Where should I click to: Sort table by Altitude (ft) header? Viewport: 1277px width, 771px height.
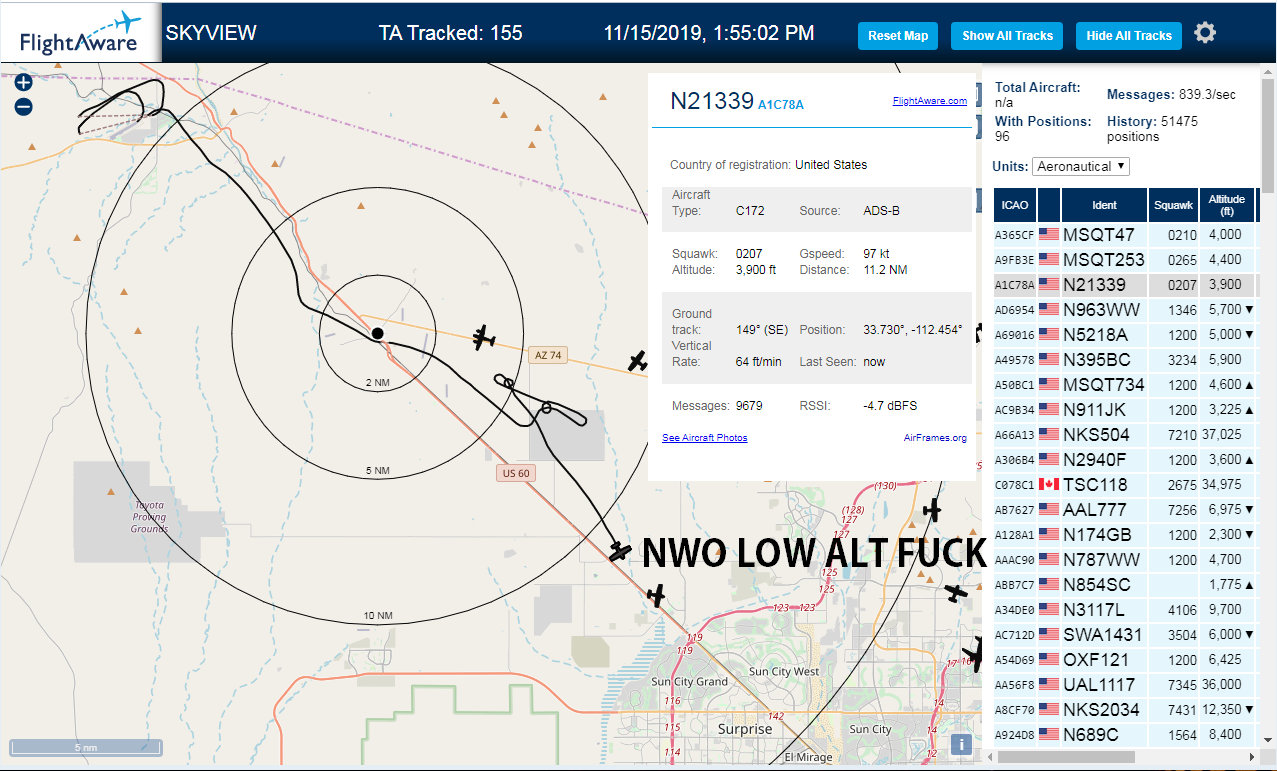(x=1227, y=205)
